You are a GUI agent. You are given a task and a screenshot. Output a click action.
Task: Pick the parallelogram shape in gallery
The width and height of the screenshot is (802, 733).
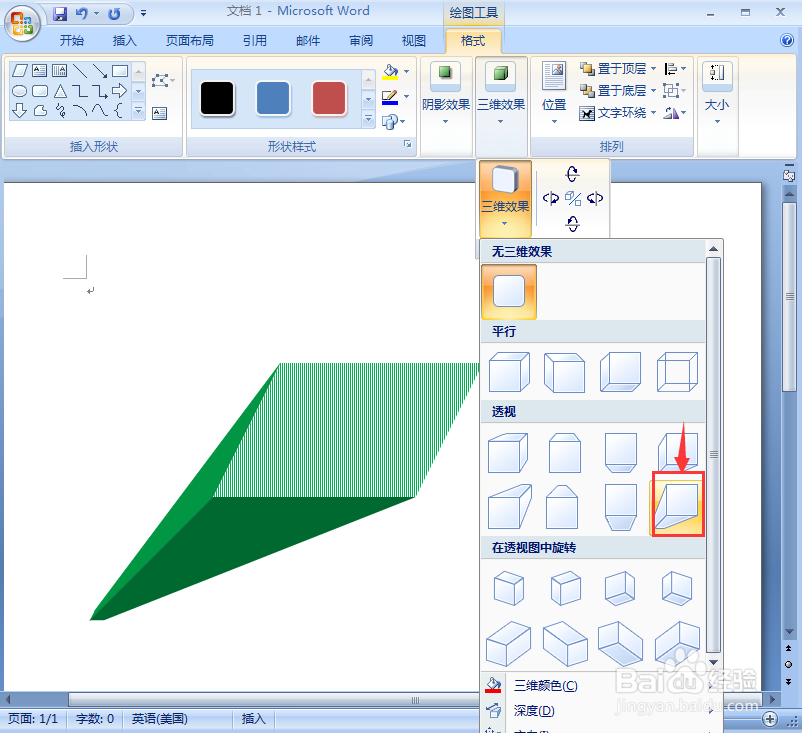coord(19,71)
